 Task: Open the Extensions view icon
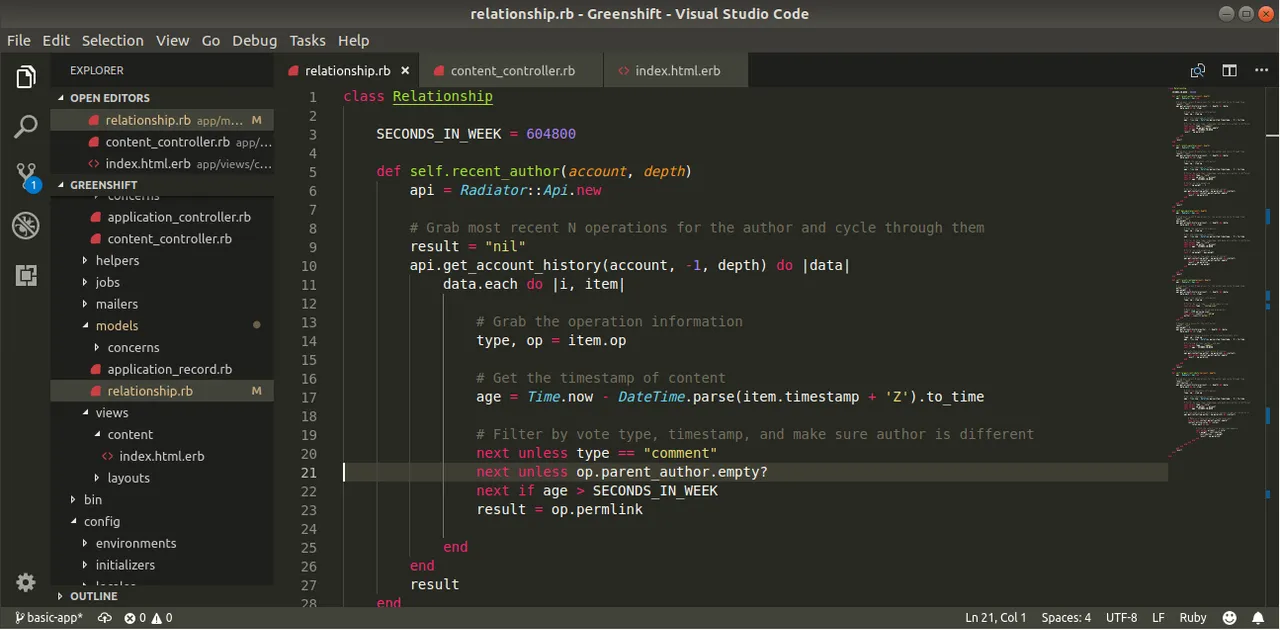click(26, 275)
